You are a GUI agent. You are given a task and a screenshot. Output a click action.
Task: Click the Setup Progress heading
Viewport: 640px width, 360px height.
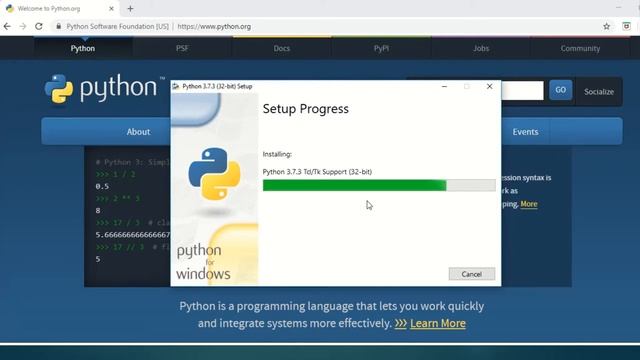click(306, 109)
